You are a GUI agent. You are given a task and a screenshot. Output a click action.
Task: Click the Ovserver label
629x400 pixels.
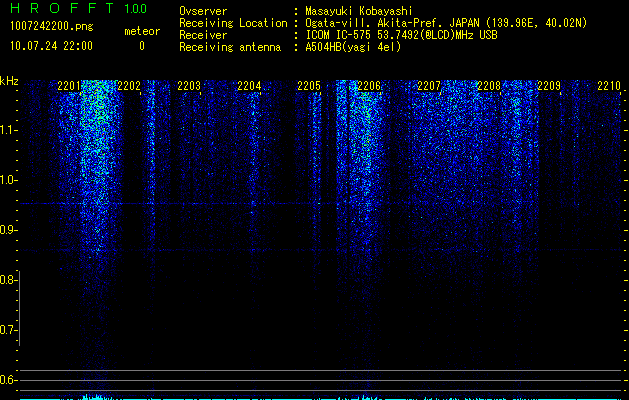point(203,11)
